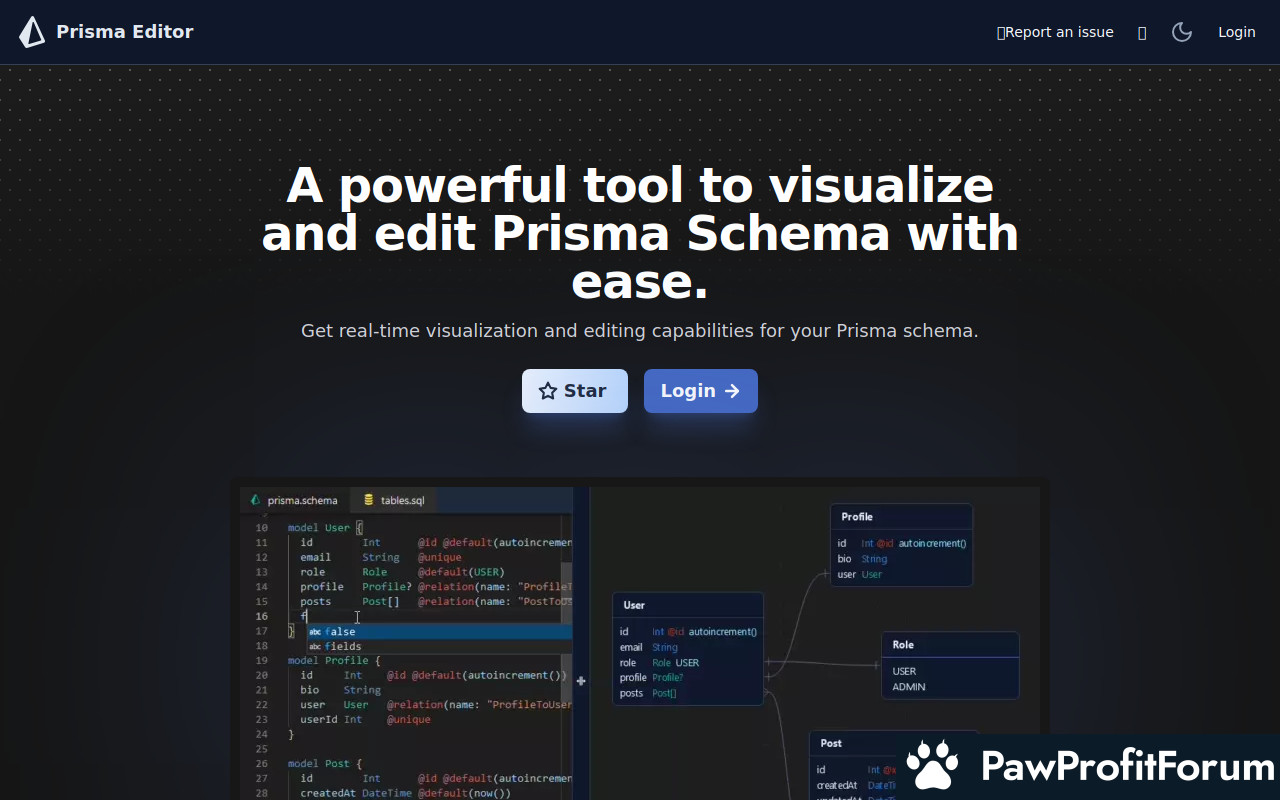Choose the 'fields' autocomplete suggestion
The height and width of the screenshot is (800, 1280).
click(x=439, y=647)
